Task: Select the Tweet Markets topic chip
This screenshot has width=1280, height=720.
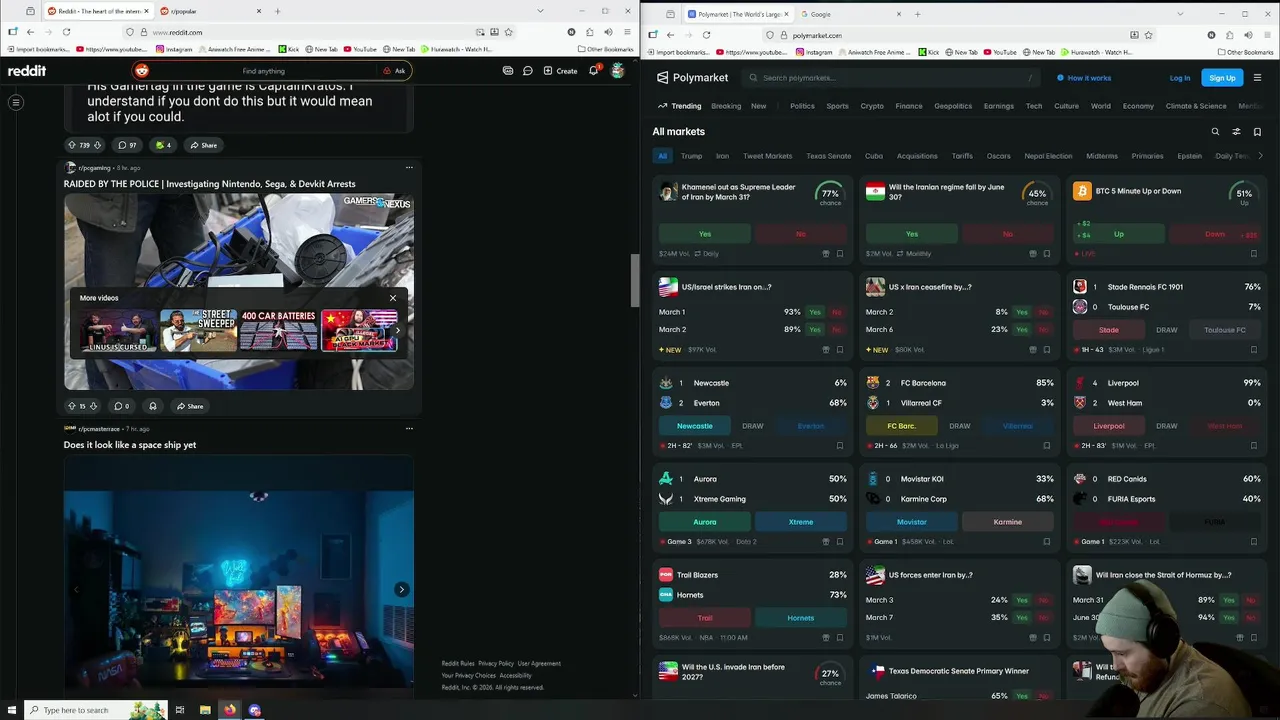Action: (x=768, y=156)
